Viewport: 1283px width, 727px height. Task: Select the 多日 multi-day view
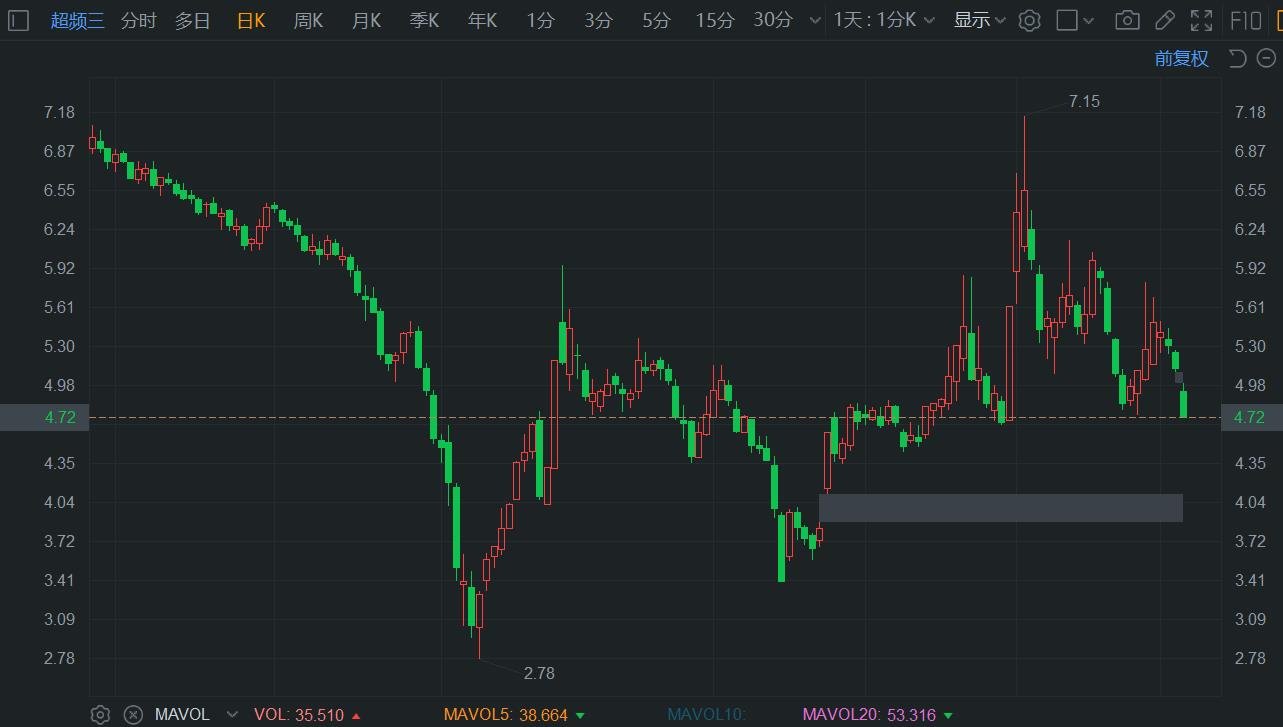coord(193,20)
